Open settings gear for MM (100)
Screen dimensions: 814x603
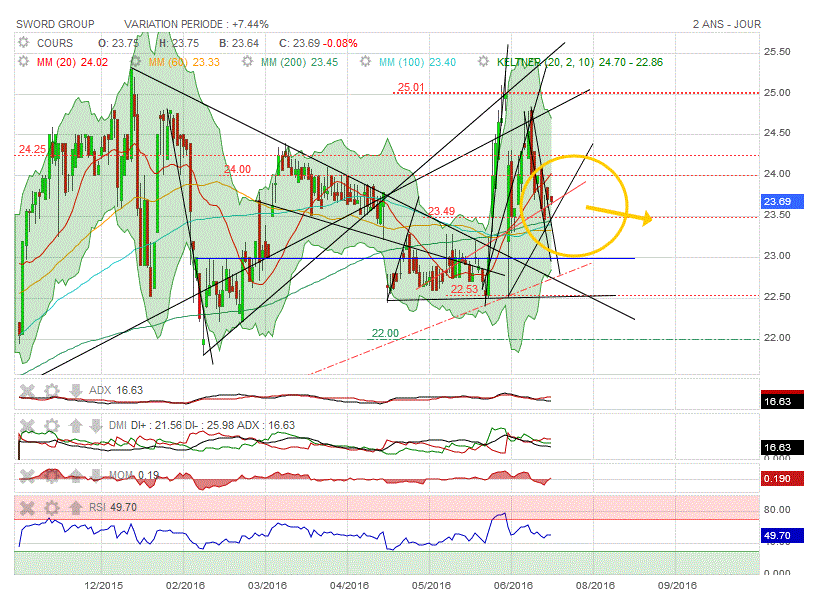tap(365, 62)
